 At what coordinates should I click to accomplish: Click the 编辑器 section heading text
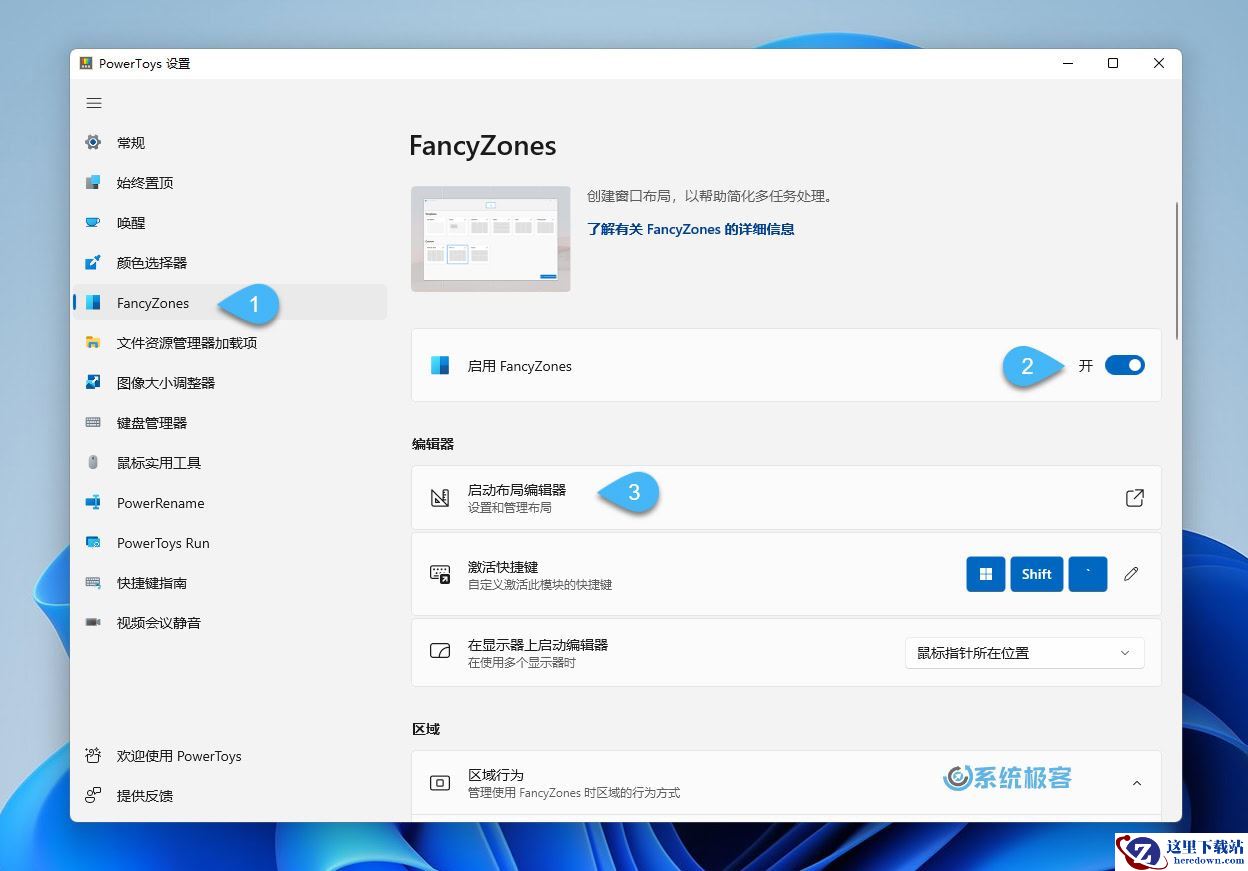433,443
